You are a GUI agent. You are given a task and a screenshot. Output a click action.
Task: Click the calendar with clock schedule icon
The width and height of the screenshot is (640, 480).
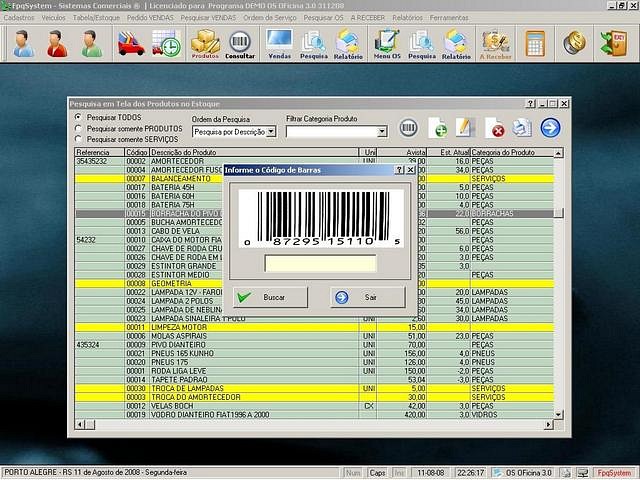point(166,43)
